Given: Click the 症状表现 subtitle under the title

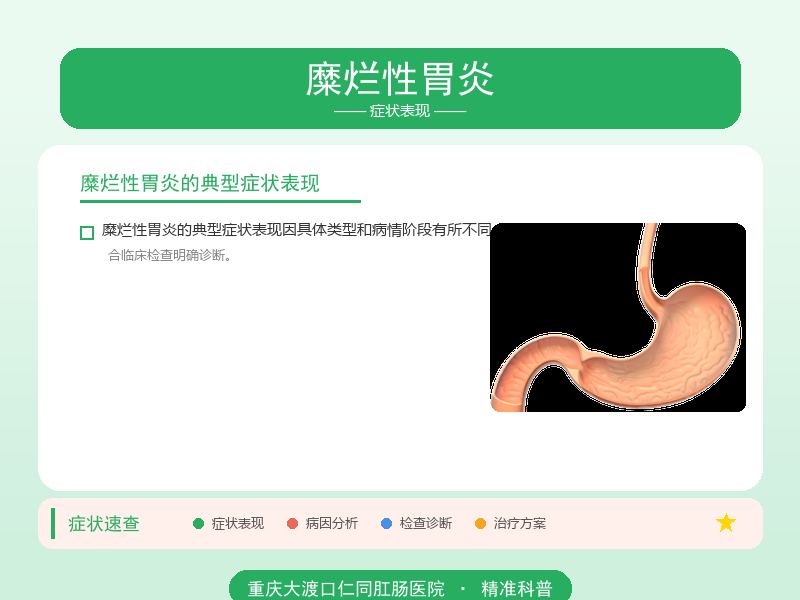Looking at the screenshot, I should pos(400,111).
